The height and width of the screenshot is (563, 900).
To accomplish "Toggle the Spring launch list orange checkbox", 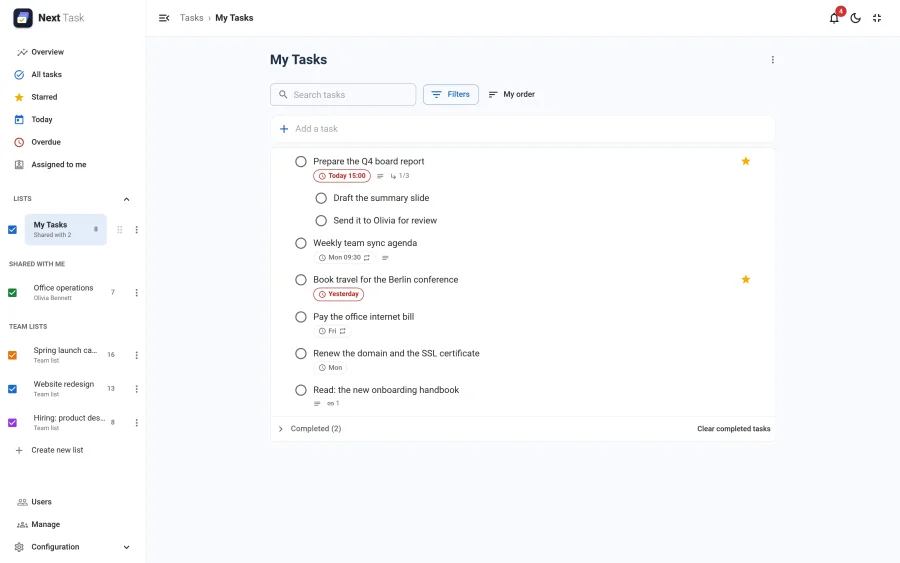I will pyautogui.click(x=12, y=355).
